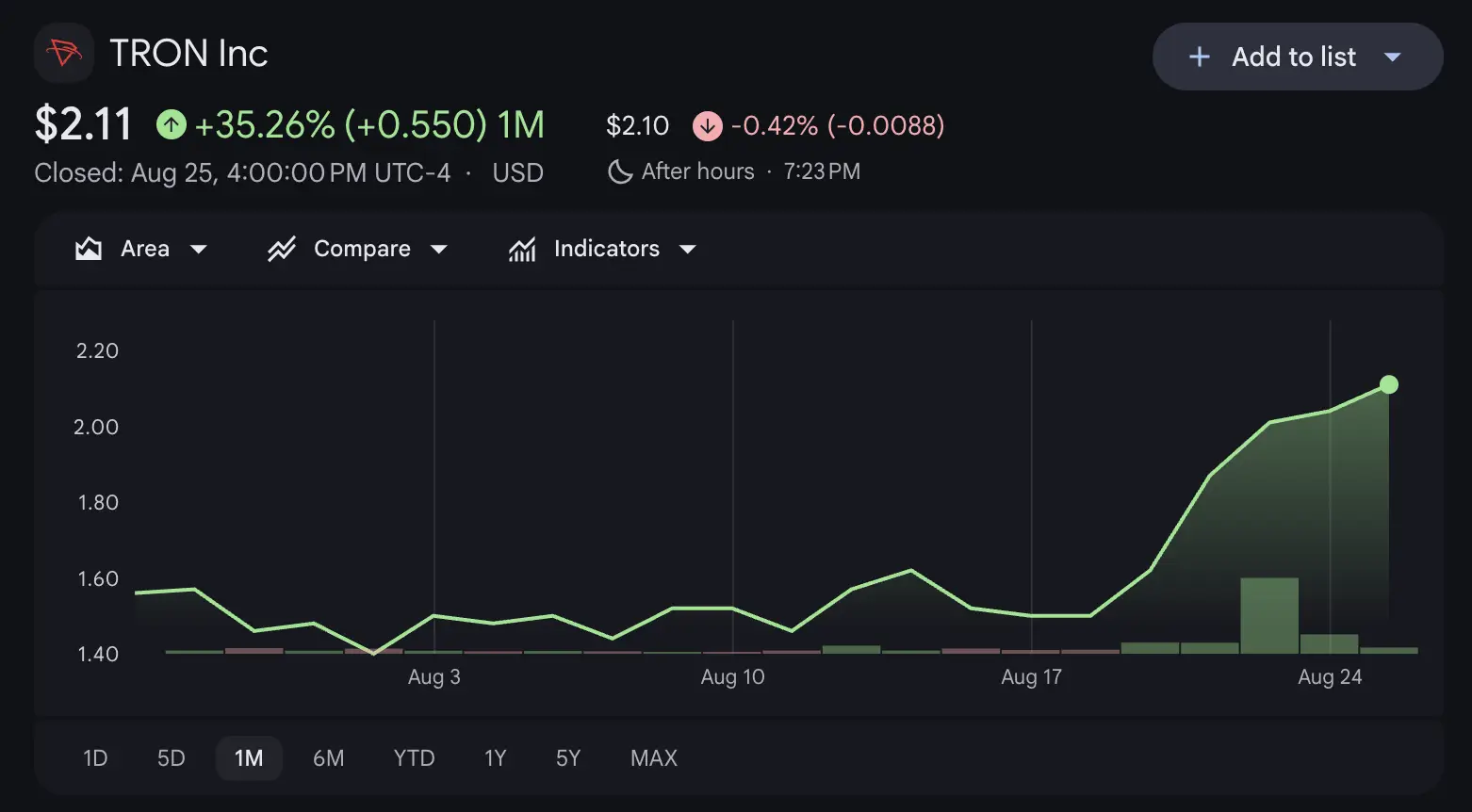Click the $2.11 closing price
The image size is (1472, 812).
pyautogui.click(x=83, y=124)
